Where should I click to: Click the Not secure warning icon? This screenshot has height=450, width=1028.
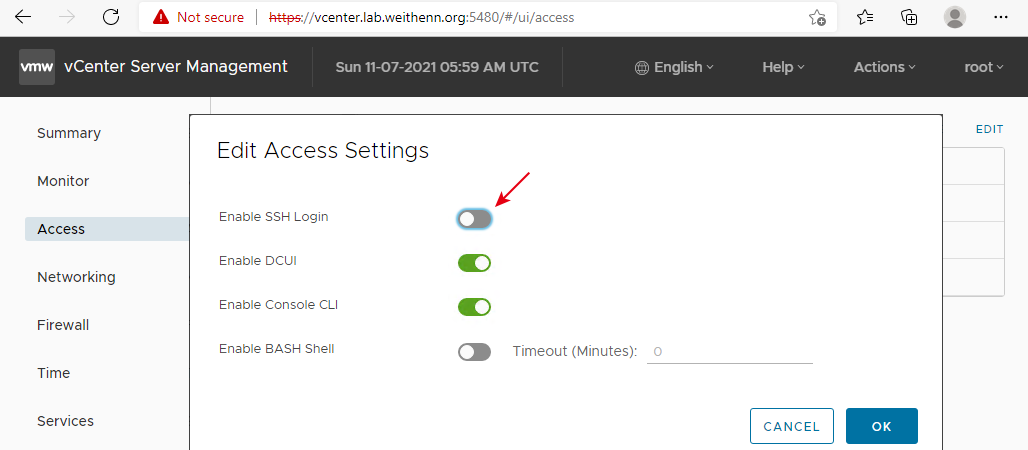[x=161, y=18]
